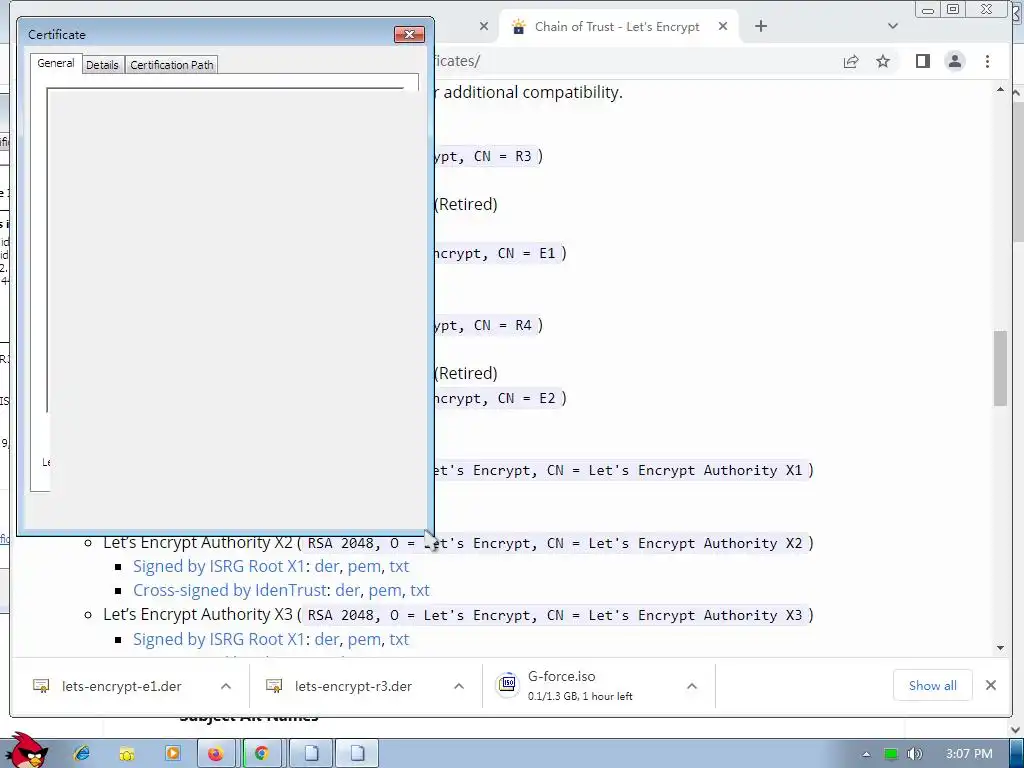Click the volume speaker icon in system tray
The width and height of the screenshot is (1024, 768).
click(x=914, y=754)
